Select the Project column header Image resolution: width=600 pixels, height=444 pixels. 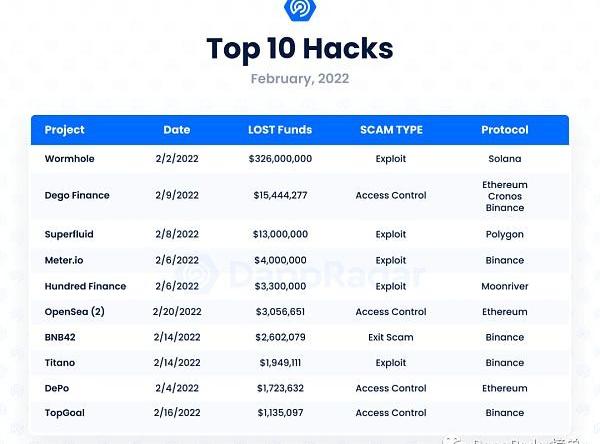point(65,130)
